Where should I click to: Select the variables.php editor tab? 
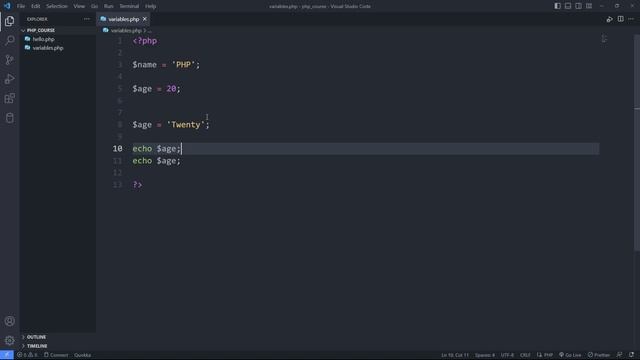[x=123, y=19]
